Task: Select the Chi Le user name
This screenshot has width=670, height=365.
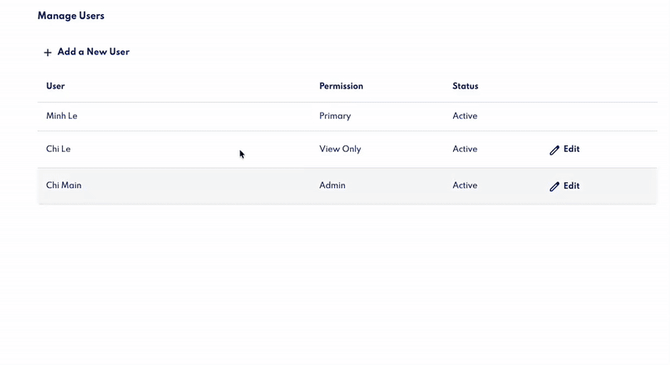Action: [58, 149]
